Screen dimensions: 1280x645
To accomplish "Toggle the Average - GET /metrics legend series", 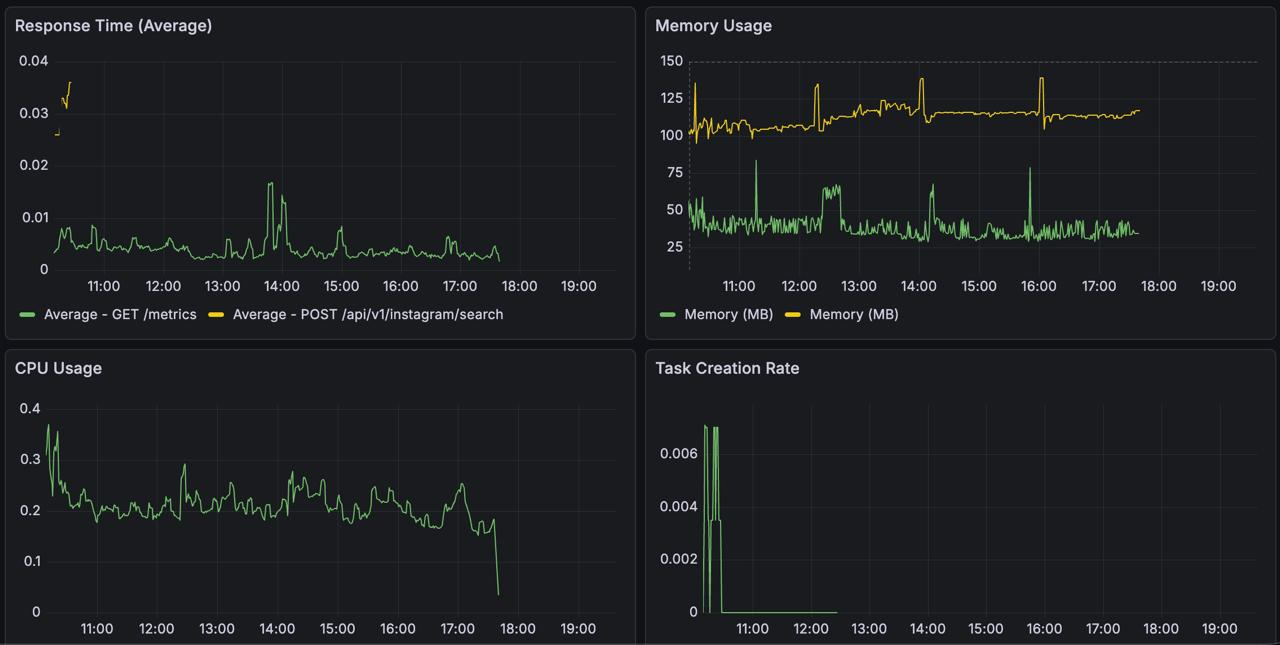I will tap(120, 314).
